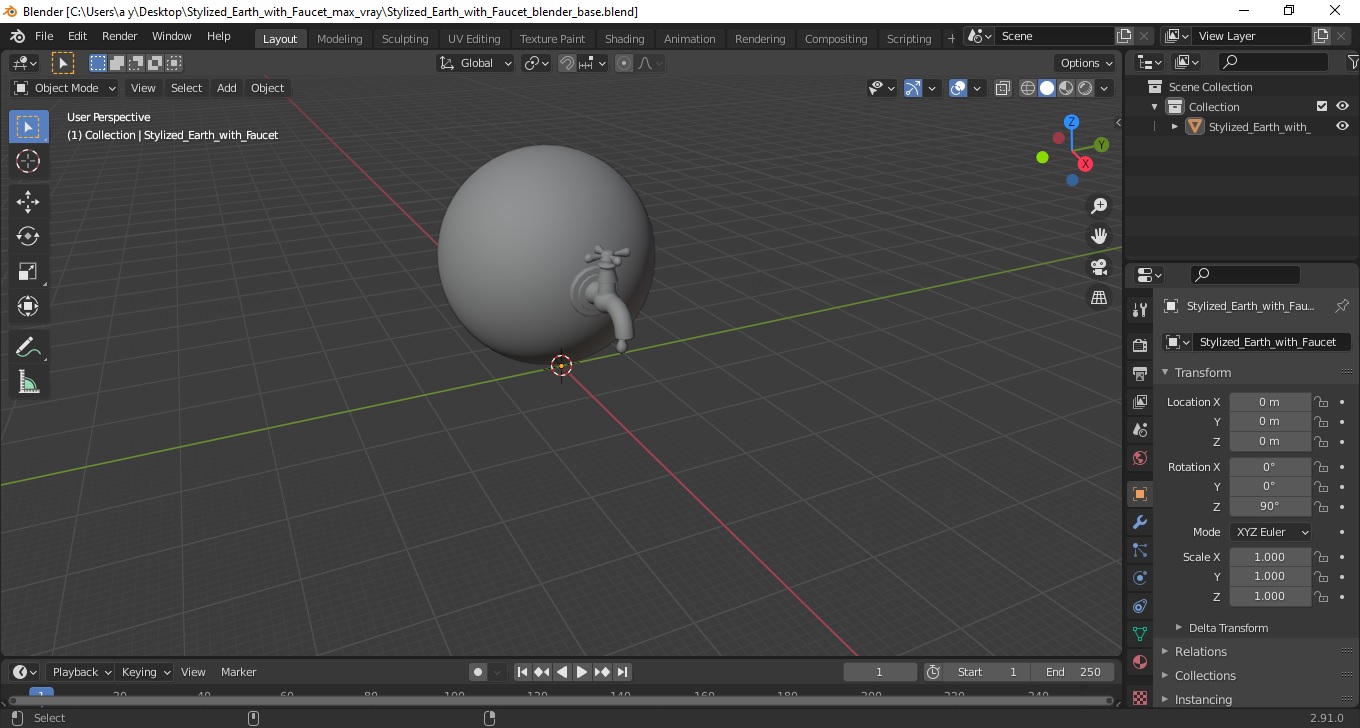The width and height of the screenshot is (1360, 728).
Task: Play the animation forward
Action: point(582,672)
